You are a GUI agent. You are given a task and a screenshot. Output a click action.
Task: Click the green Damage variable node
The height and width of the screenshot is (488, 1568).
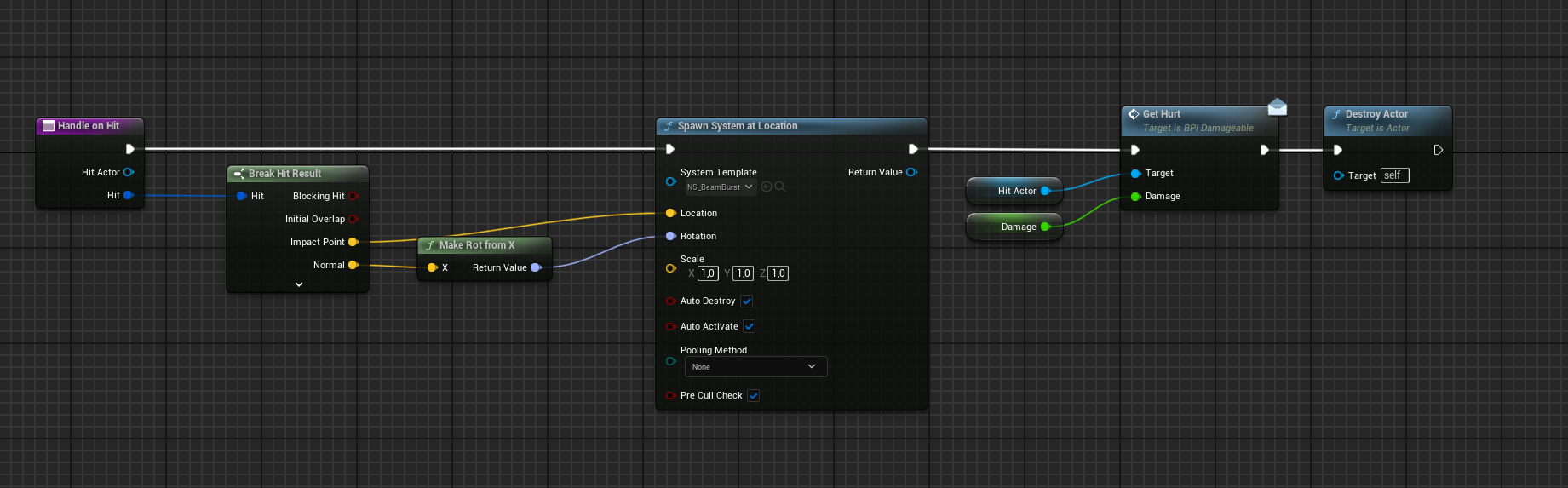click(x=1014, y=227)
